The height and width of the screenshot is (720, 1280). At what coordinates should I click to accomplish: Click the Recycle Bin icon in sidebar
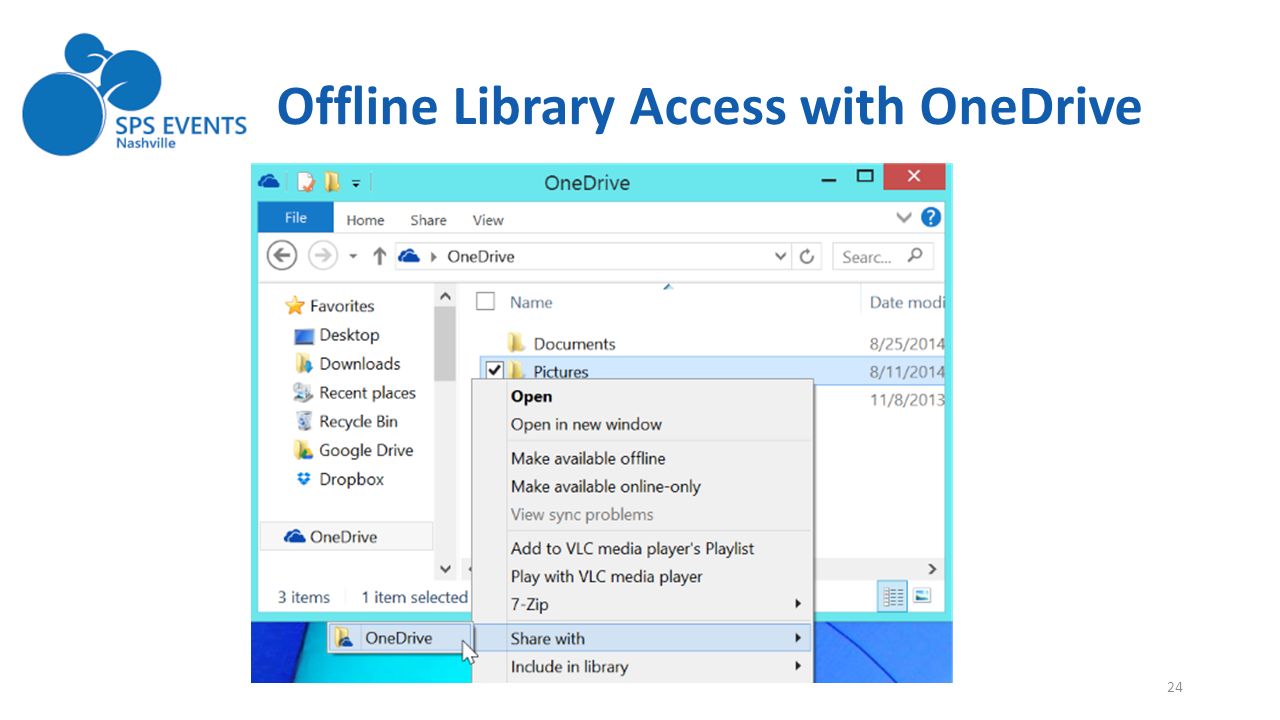pyautogui.click(x=304, y=421)
